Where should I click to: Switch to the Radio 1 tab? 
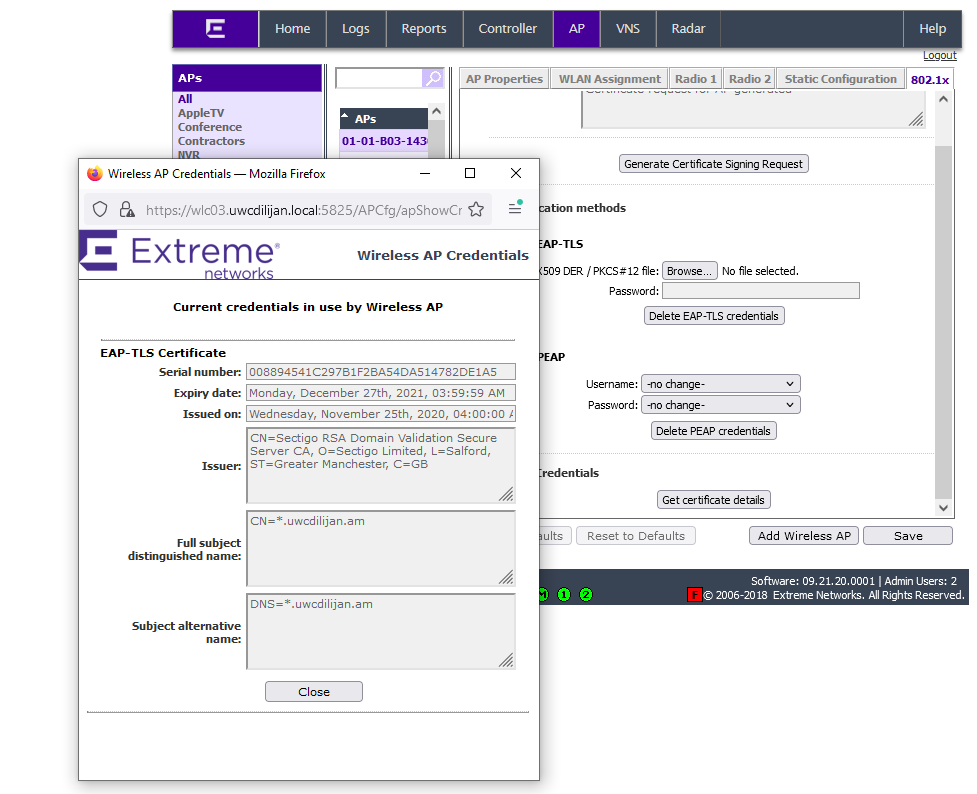coord(695,79)
